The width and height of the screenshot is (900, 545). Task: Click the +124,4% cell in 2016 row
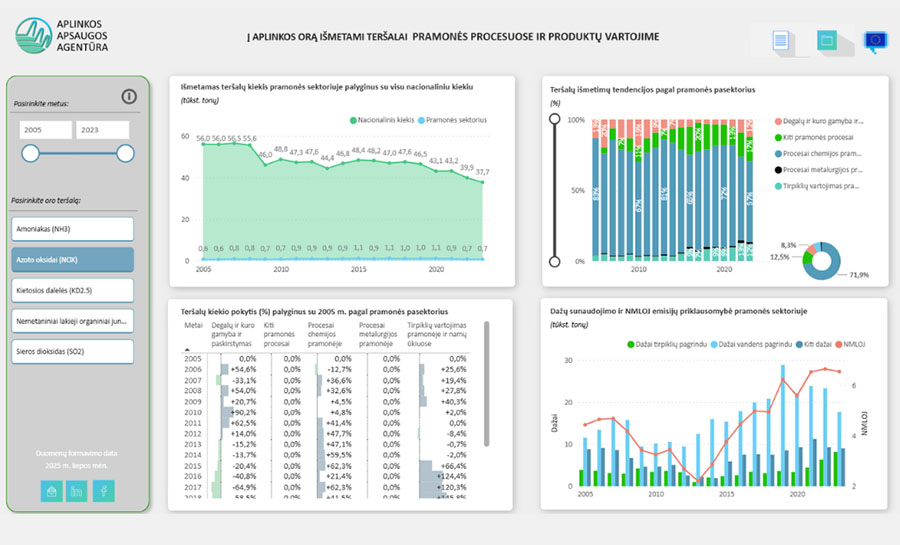coord(452,476)
